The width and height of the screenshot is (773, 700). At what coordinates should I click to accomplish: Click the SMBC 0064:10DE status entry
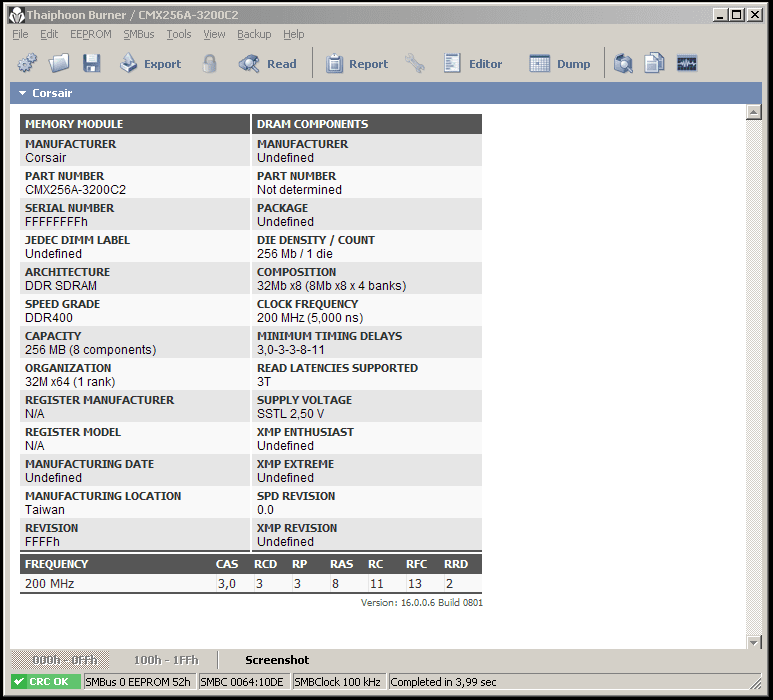(x=244, y=682)
